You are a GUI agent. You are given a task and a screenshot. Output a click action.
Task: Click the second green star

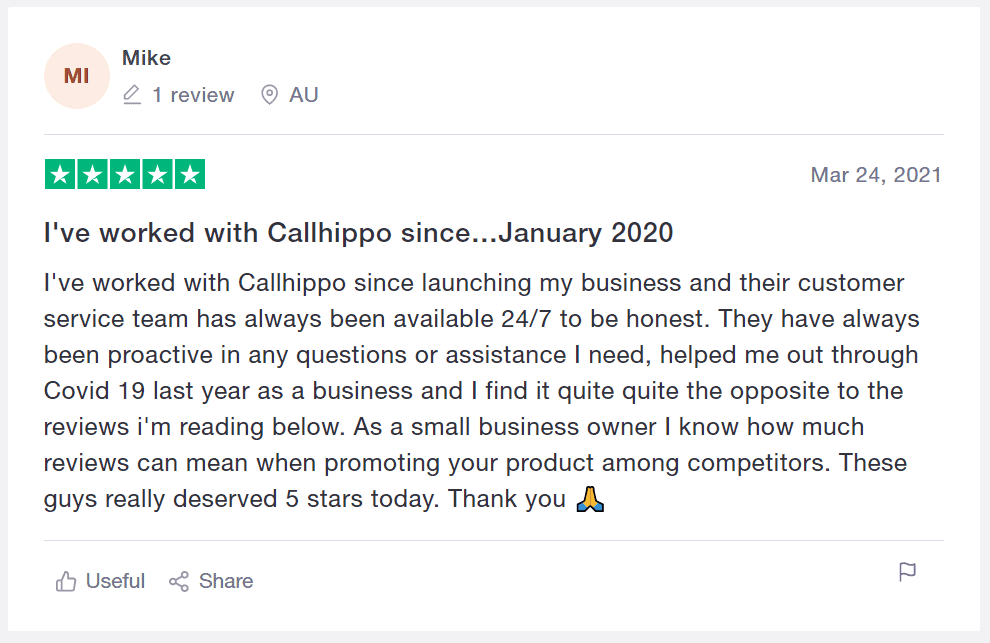93,174
